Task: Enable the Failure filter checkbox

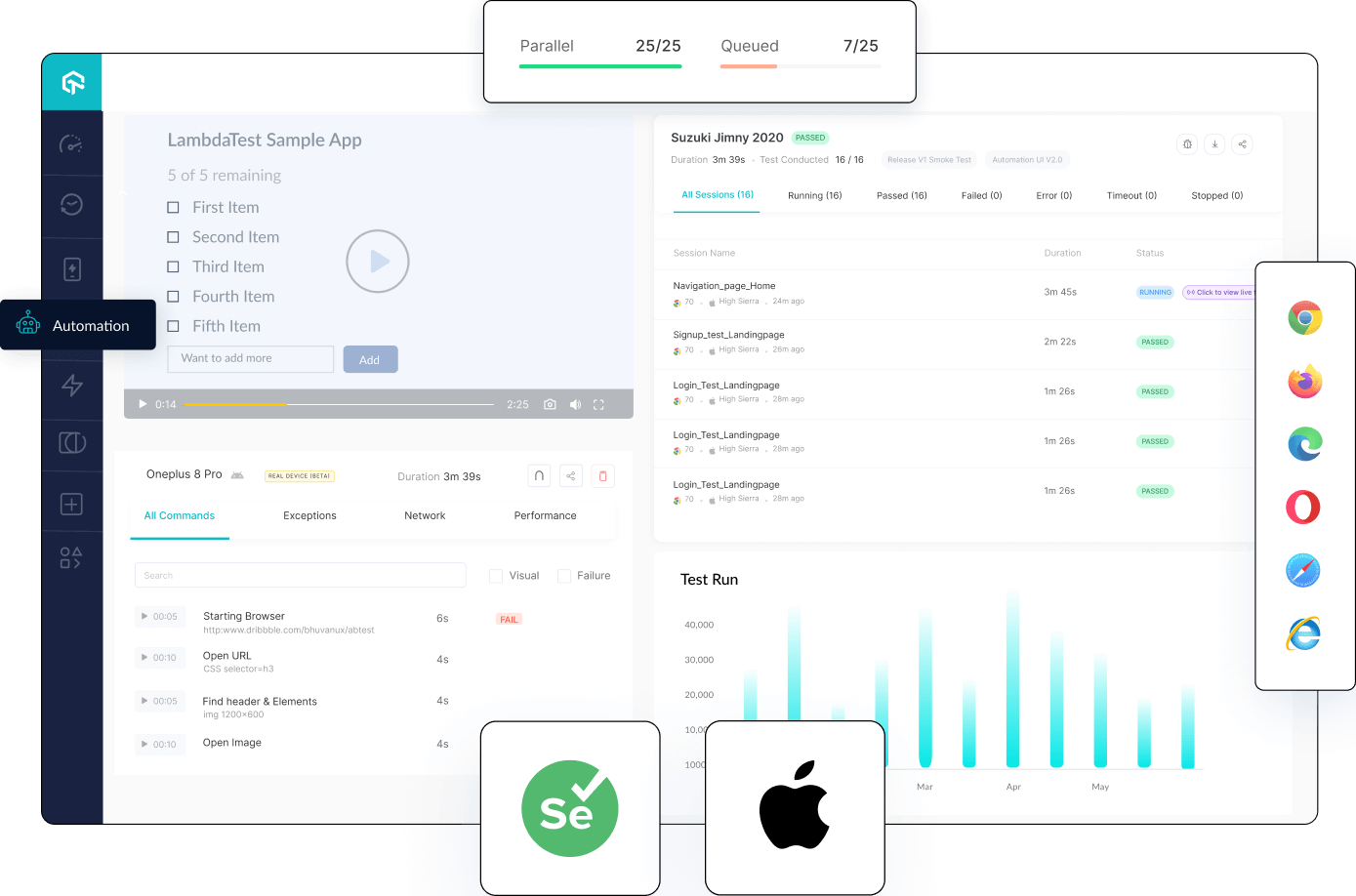Action: pyautogui.click(x=564, y=576)
